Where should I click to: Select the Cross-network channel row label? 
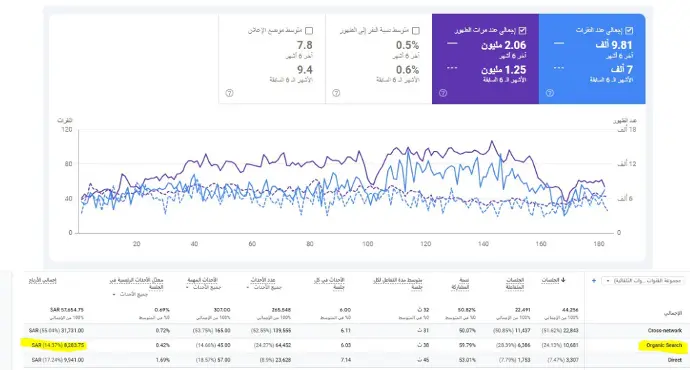pyautogui.click(x=665, y=330)
